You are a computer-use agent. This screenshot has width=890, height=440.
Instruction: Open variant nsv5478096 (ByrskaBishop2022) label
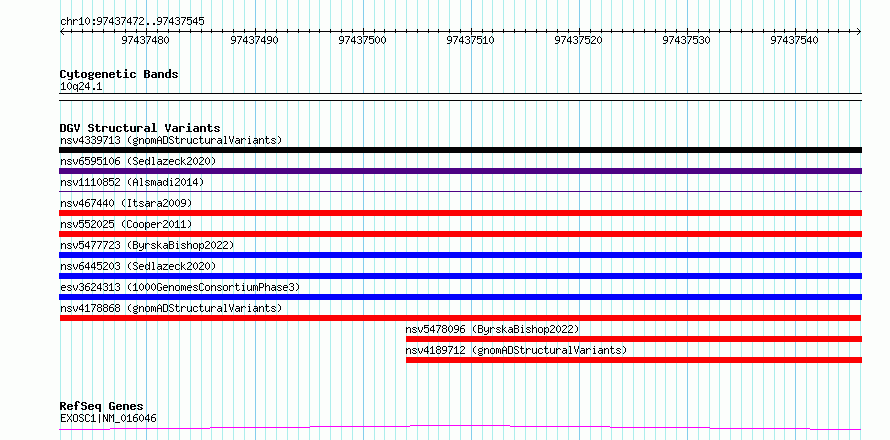click(492, 329)
